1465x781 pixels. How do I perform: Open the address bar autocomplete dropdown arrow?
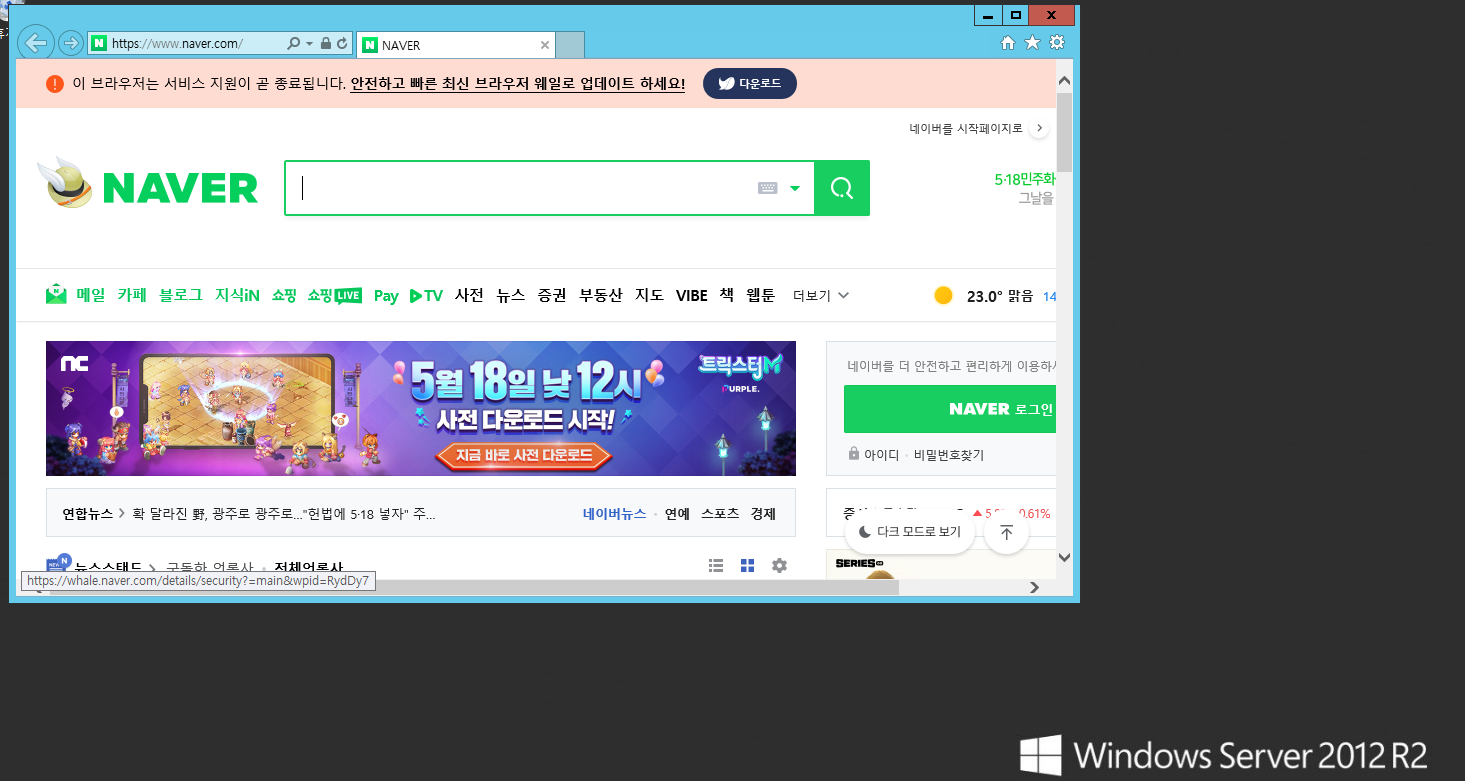point(310,44)
